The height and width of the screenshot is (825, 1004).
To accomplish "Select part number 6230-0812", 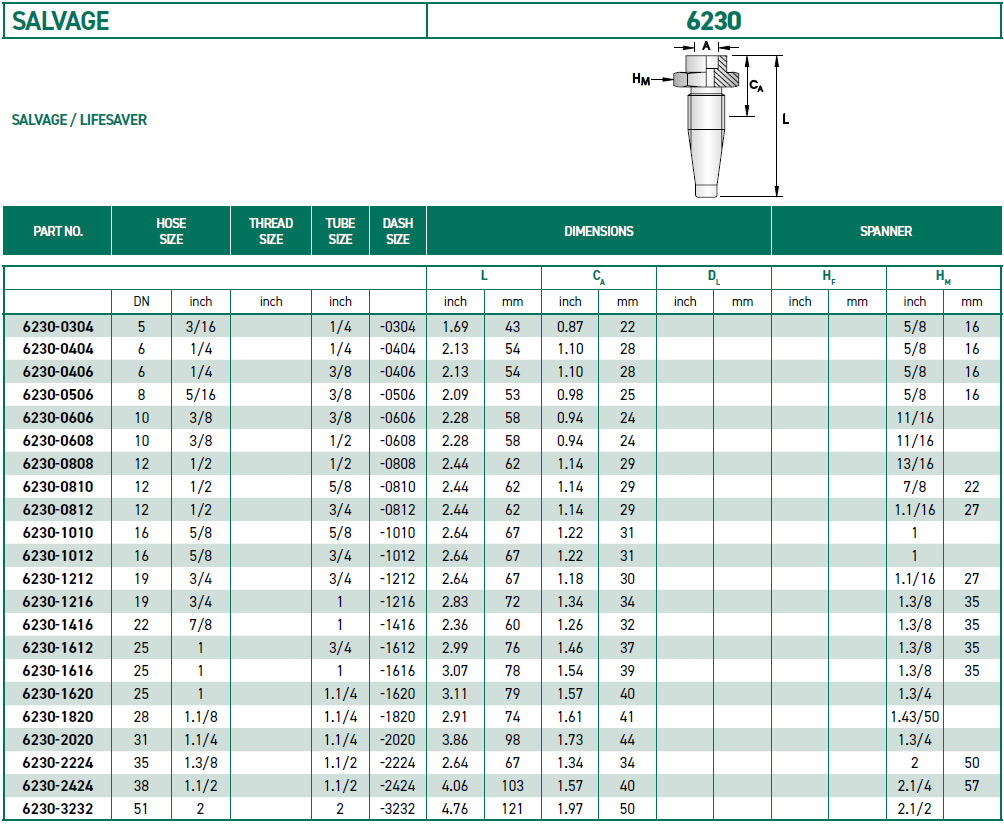I will [x=58, y=511].
